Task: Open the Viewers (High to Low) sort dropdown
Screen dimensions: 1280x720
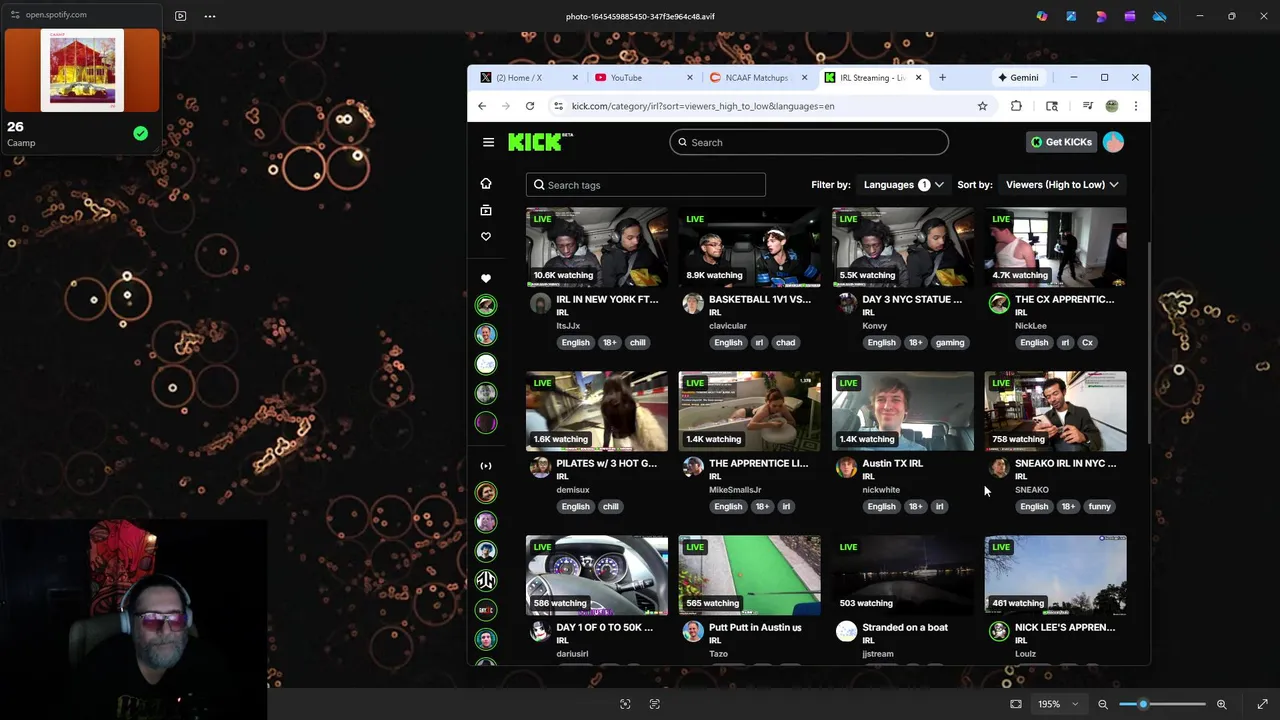Action: 1062,184
